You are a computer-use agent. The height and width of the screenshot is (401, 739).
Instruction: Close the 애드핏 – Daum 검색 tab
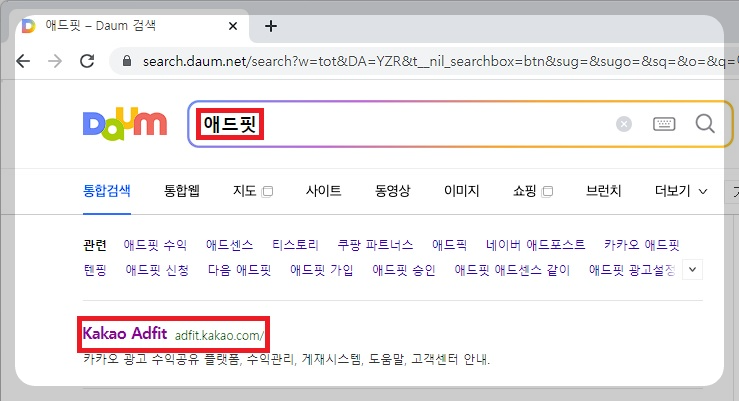click(233, 26)
